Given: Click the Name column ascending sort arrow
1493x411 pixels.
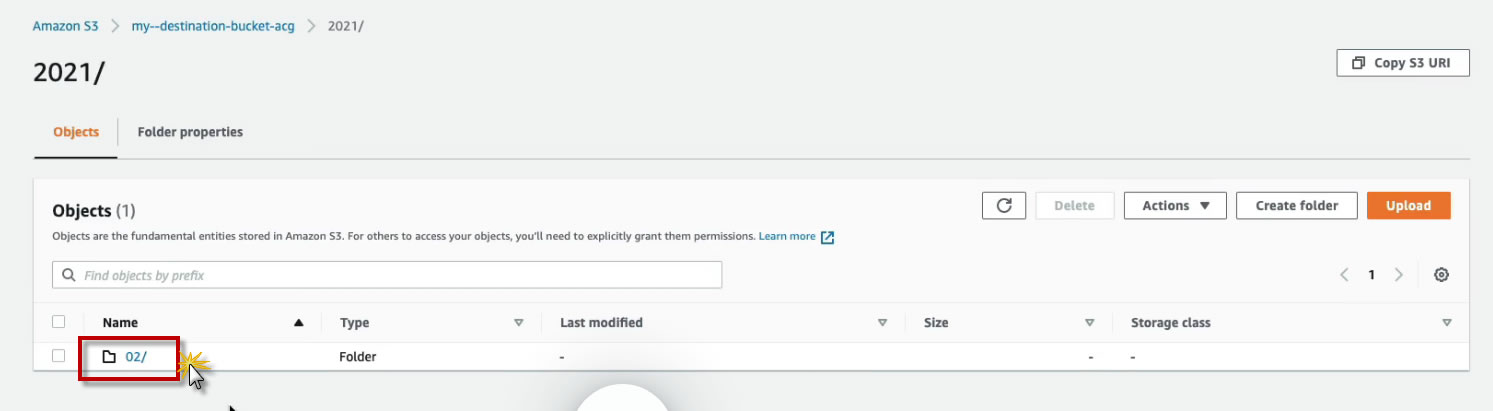Looking at the screenshot, I should click(x=298, y=323).
